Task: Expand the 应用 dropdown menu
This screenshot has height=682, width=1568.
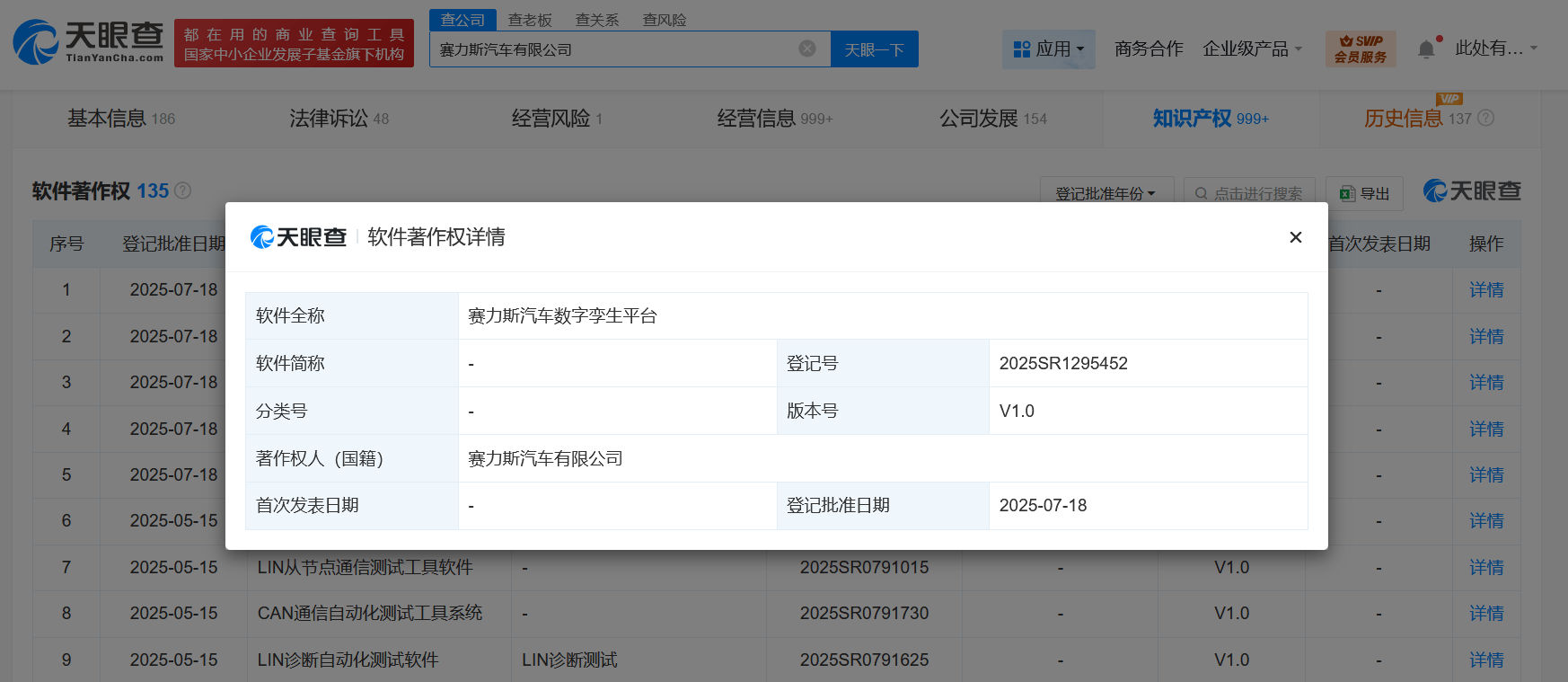Action: point(1048,49)
